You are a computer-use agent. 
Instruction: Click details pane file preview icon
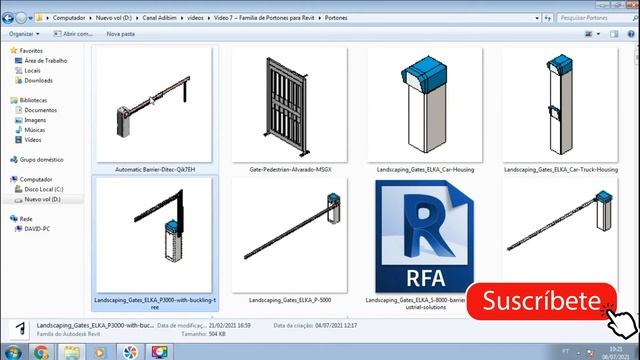click(20, 329)
